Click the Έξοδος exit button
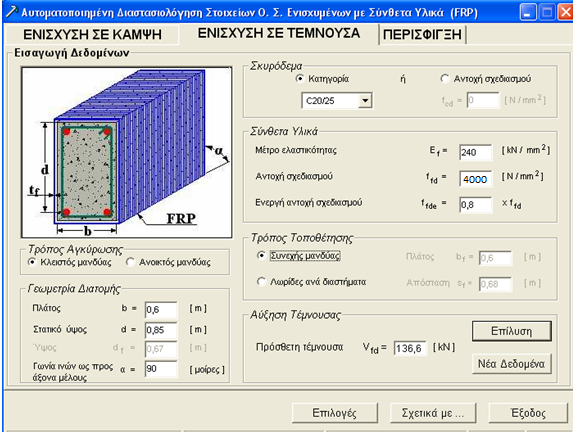Viewport: 573px width, 432px height. [528, 413]
